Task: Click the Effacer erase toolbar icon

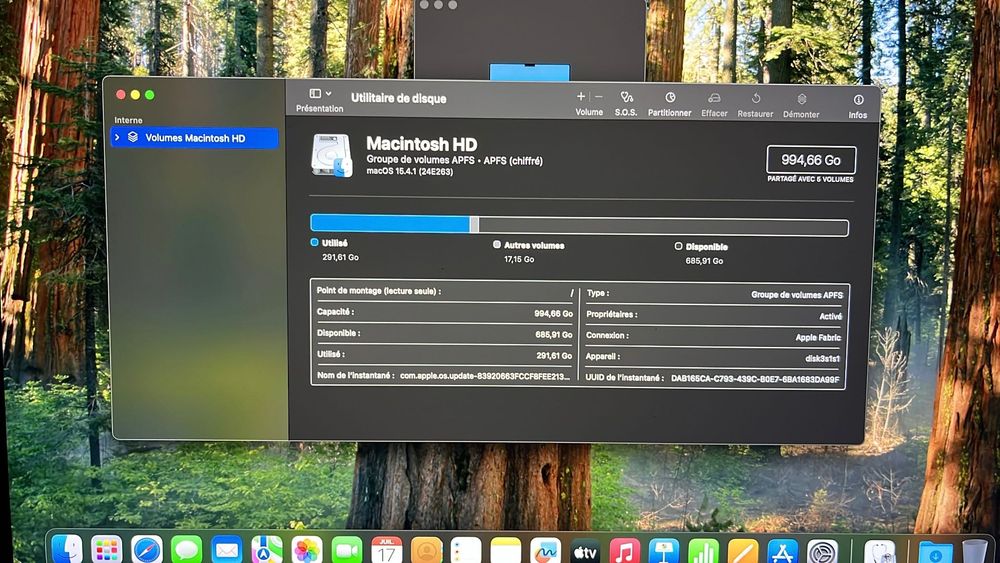Action: [x=714, y=98]
